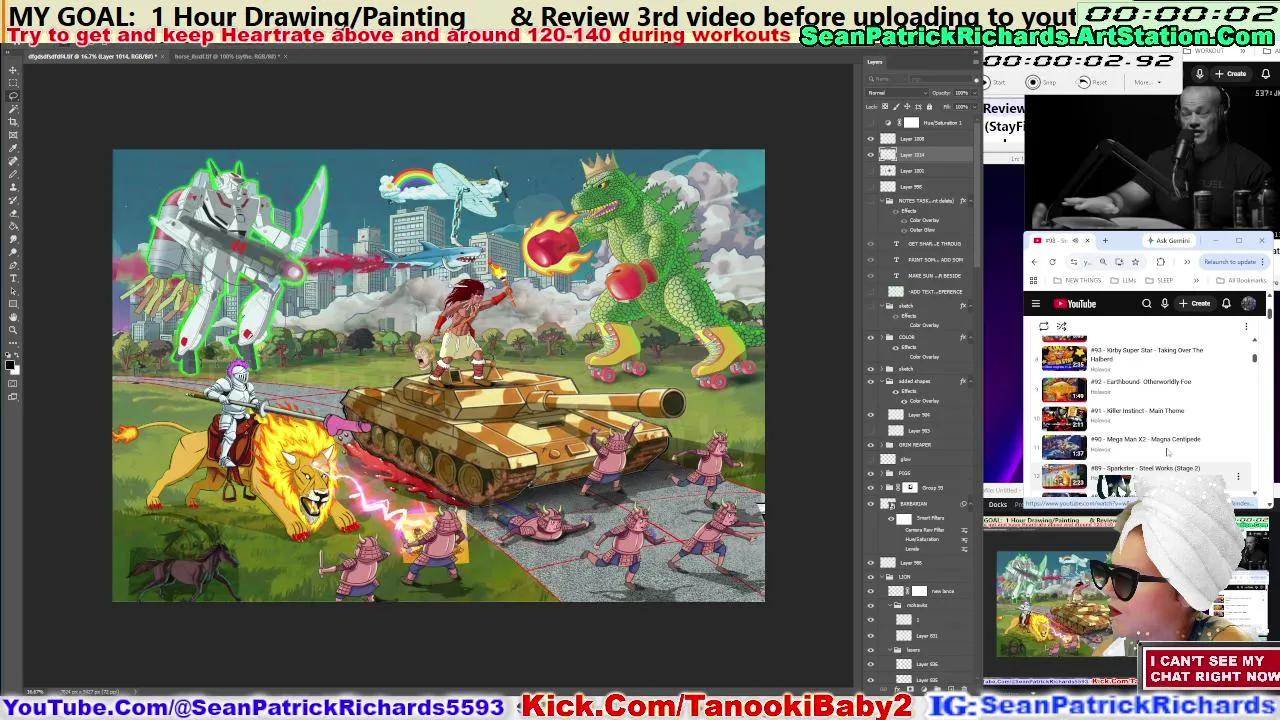Select the Pen tool
Screen dimensions: 1280x720
(13, 264)
